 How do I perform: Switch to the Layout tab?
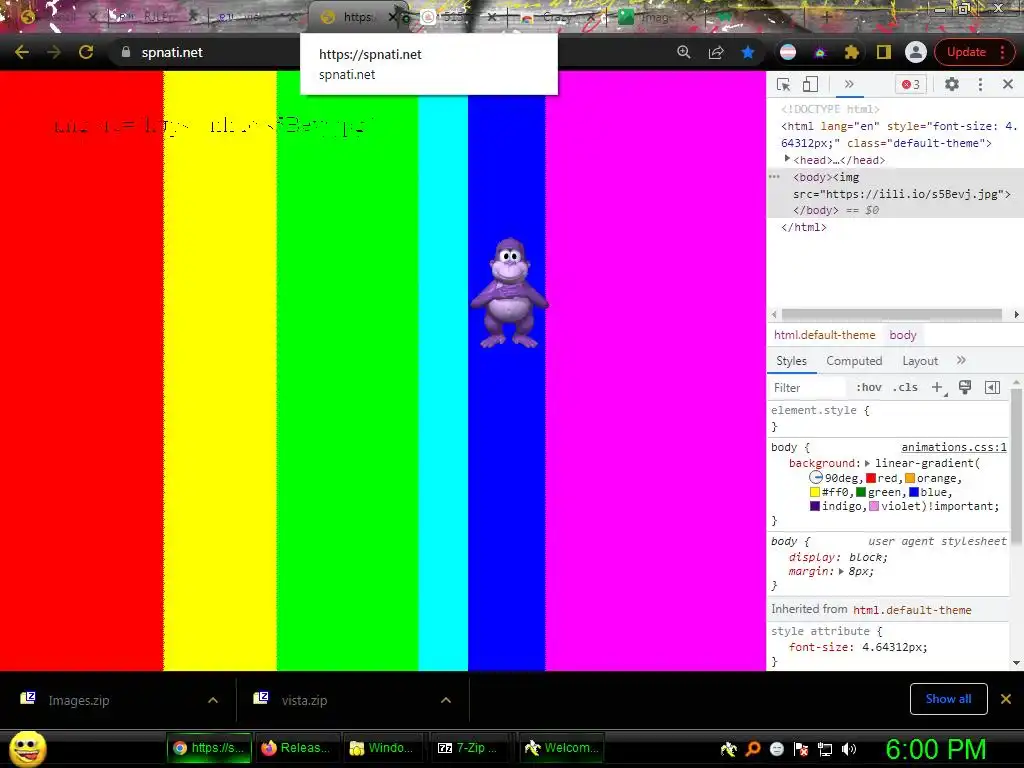coord(920,361)
